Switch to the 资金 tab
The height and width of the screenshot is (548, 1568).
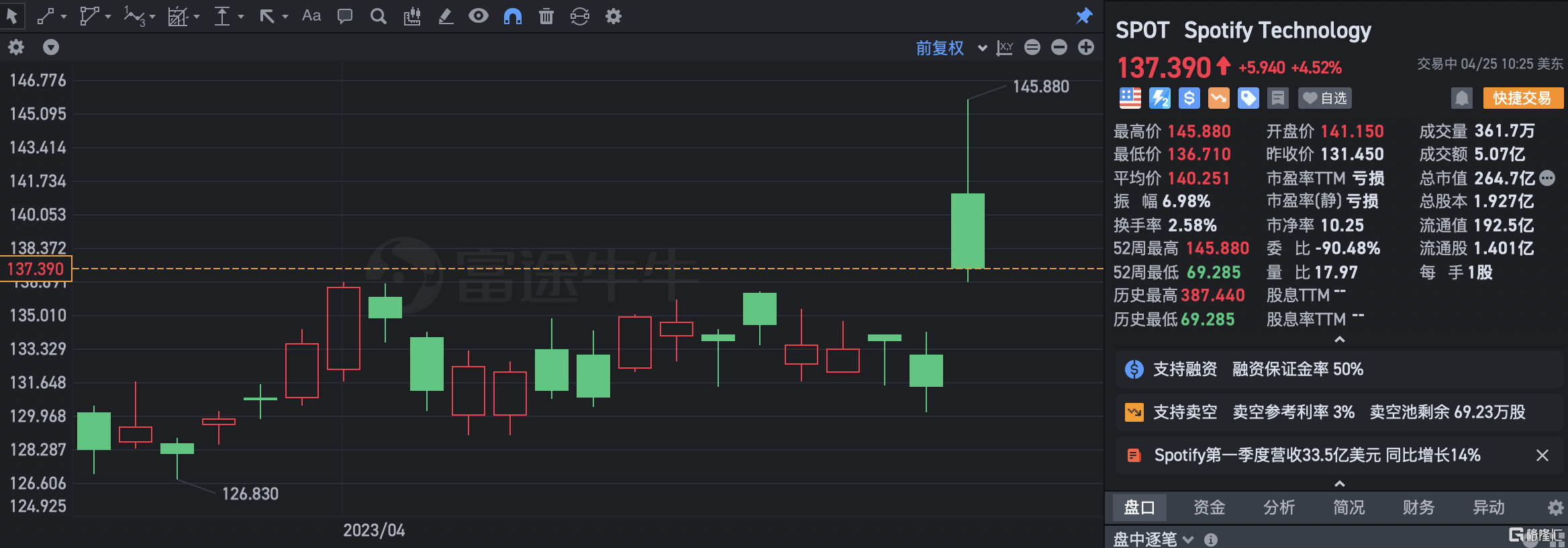pyautogui.click(x=1209, y=508)
